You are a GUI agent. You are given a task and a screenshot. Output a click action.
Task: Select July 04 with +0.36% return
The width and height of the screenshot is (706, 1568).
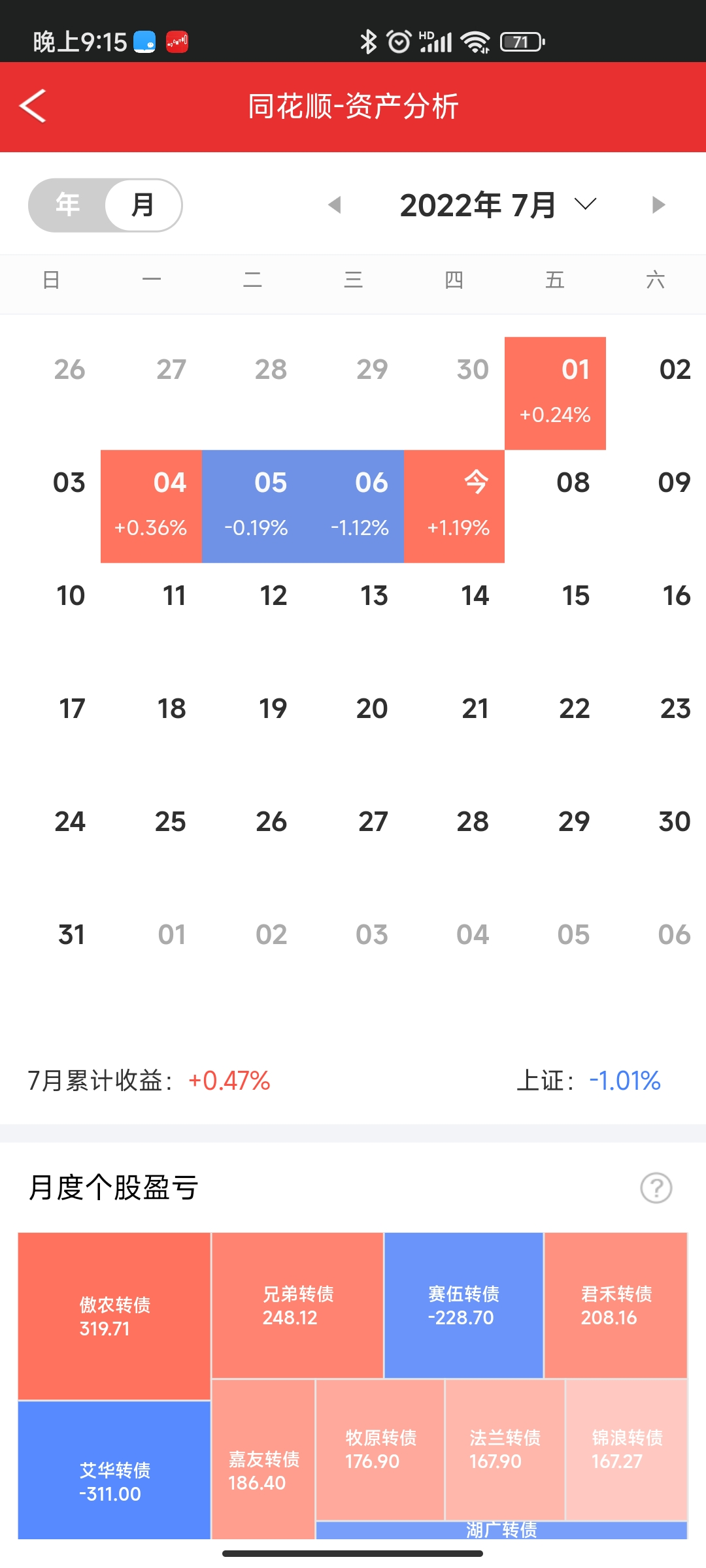pos(151,506)
